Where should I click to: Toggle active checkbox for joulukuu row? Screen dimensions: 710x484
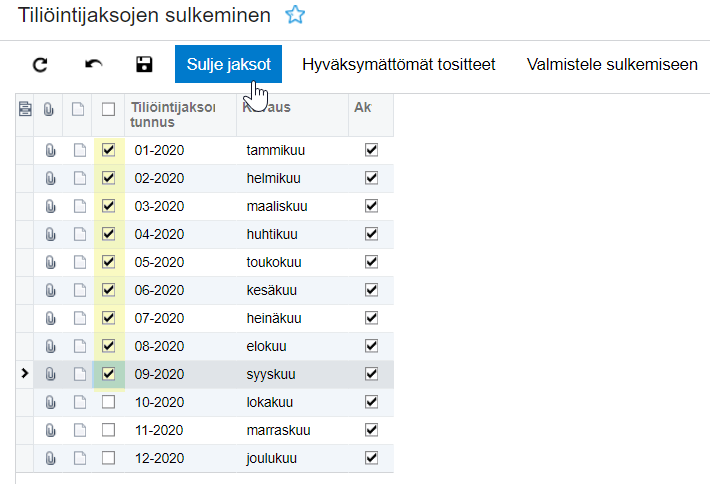(372, 458)
